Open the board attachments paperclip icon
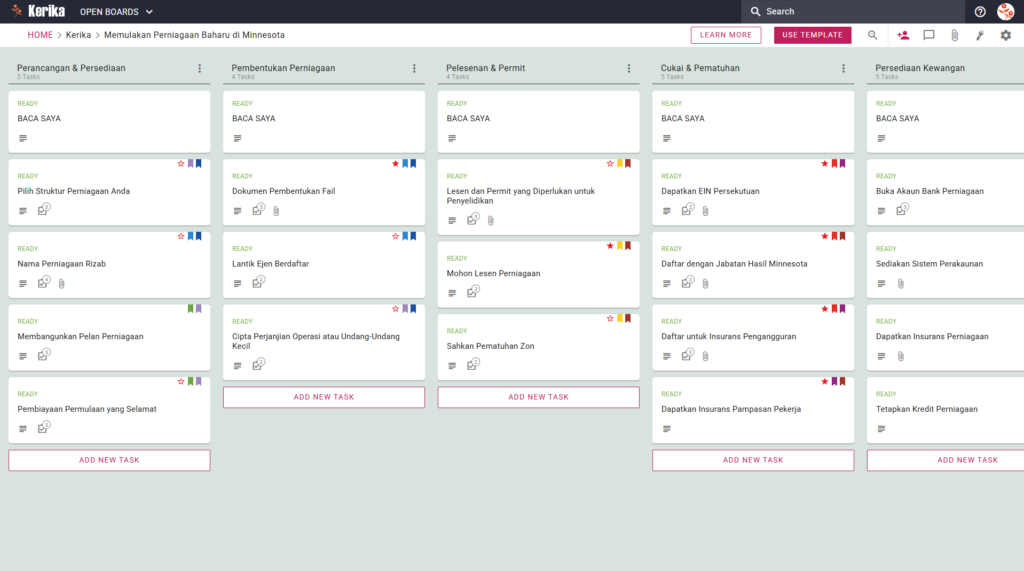Image resolution: width=1024 pixels, height=571 pixels. pos(955,35)
